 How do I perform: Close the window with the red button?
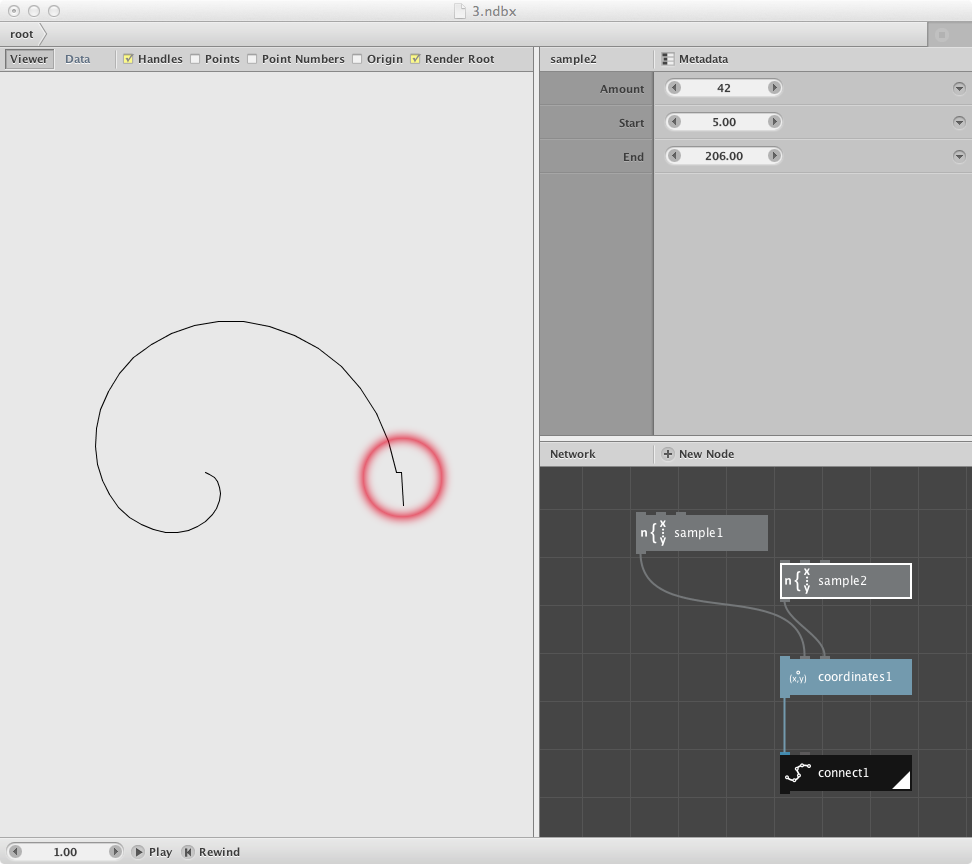(14, 11)
